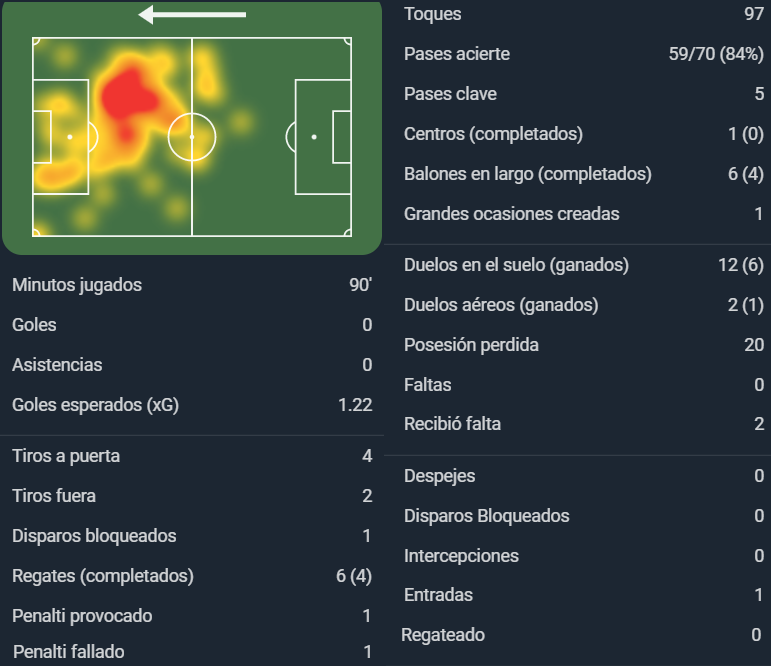Click the Penalti fallado label
The height and width of the screenshot is (666, 771).
click(68, 652)
